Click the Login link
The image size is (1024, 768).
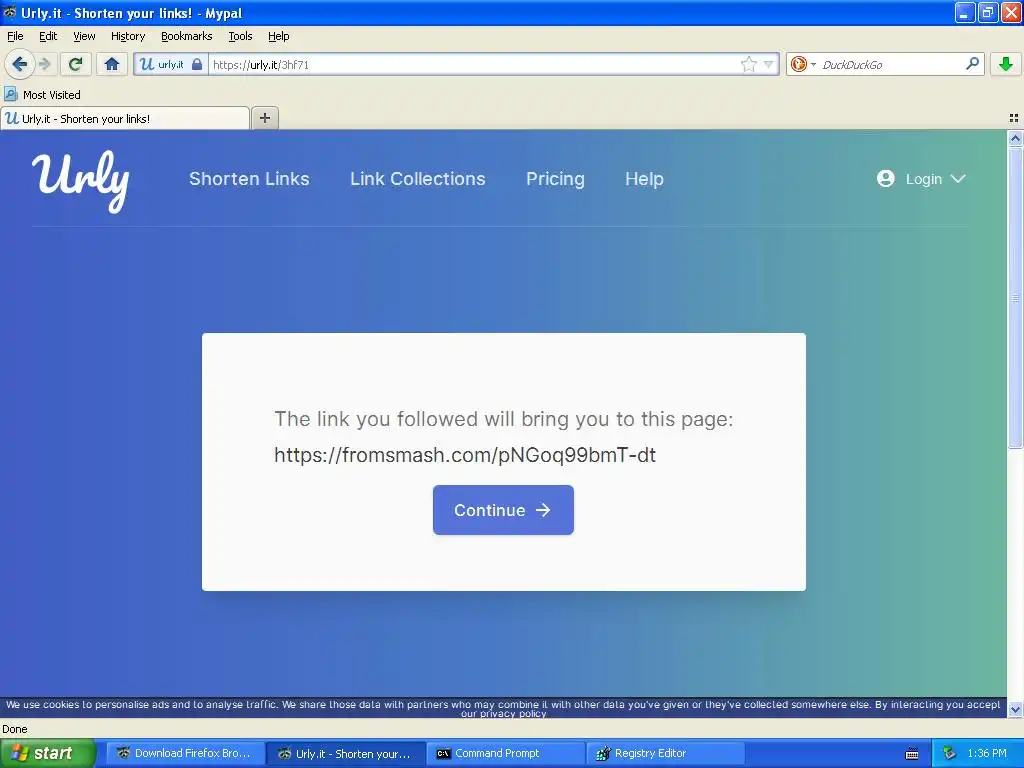pyautogui.click(x=923, y=179)
